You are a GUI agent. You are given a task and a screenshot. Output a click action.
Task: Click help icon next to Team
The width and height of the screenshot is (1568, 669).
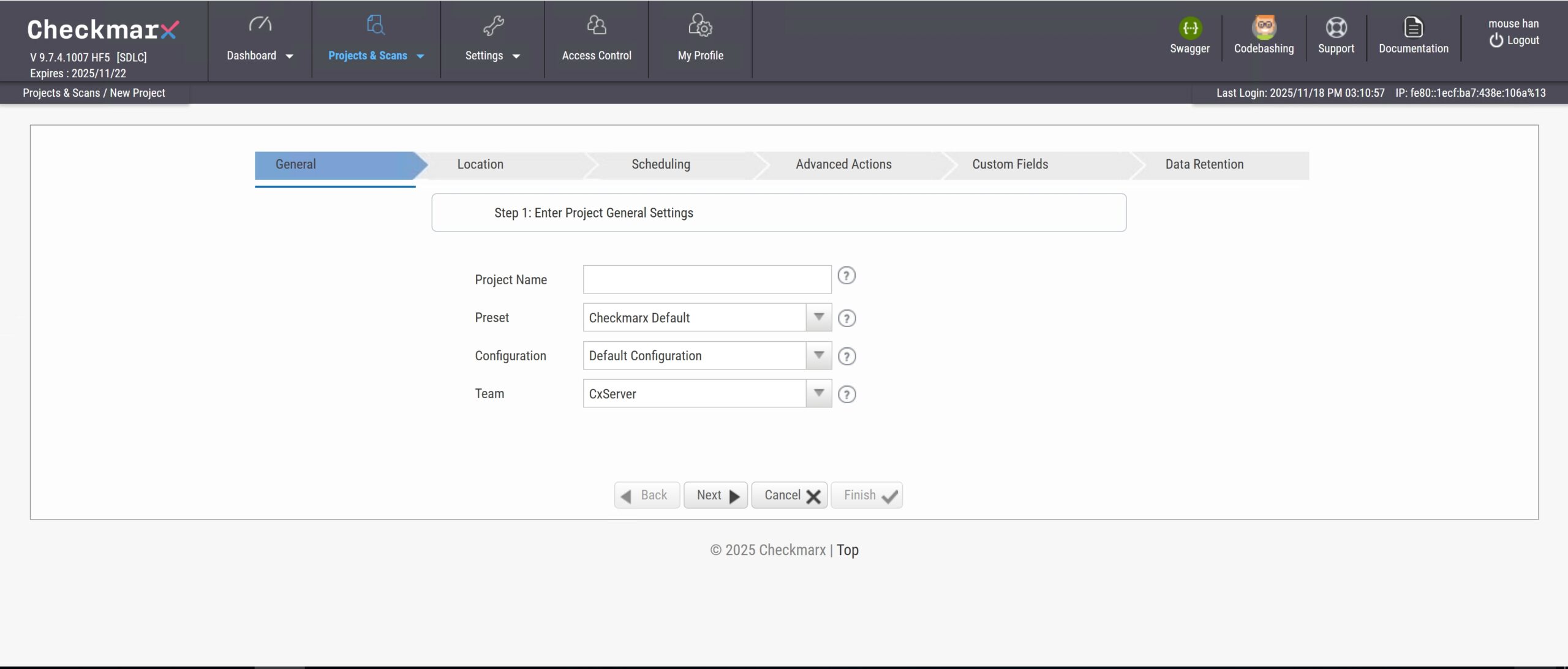click(846, 395)
